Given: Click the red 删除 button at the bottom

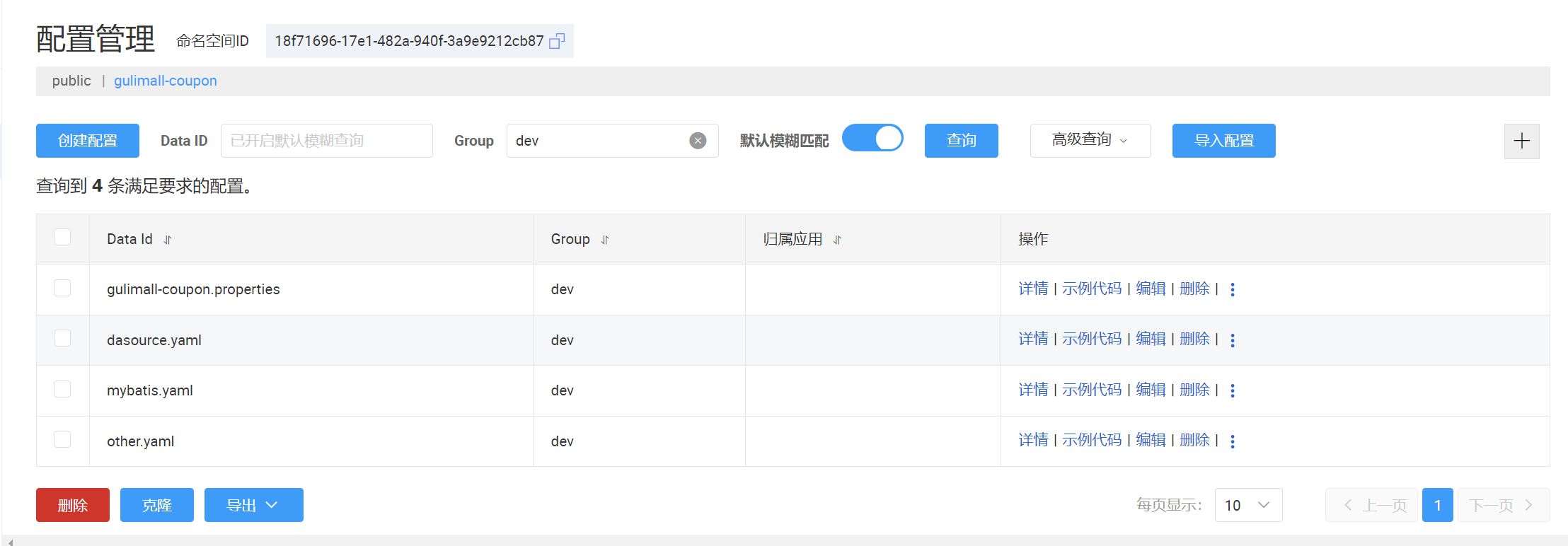Looking at the screenshot, I should point(73,505).
